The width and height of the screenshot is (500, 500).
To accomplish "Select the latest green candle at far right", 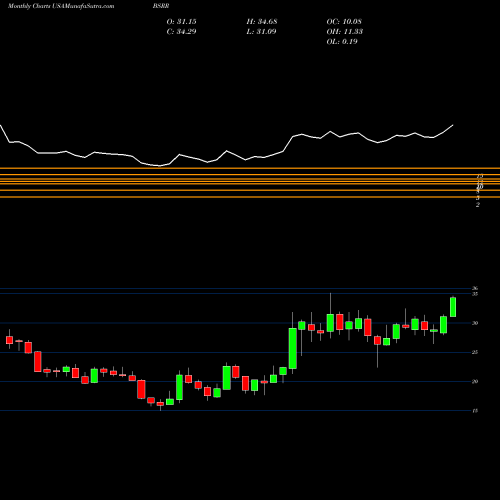I will [453, 307].
